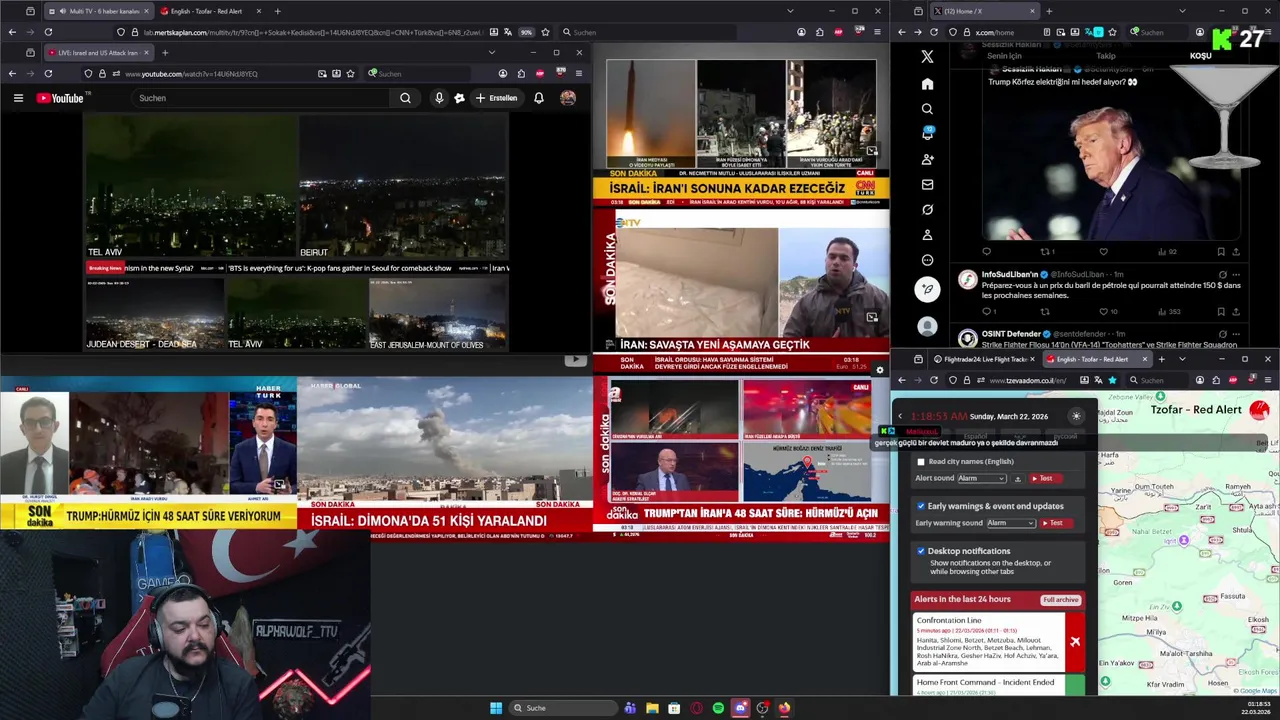Open the YouTube hamburger menu
The width and height of the screenshot is (1280, 720).
pos(18,98)
